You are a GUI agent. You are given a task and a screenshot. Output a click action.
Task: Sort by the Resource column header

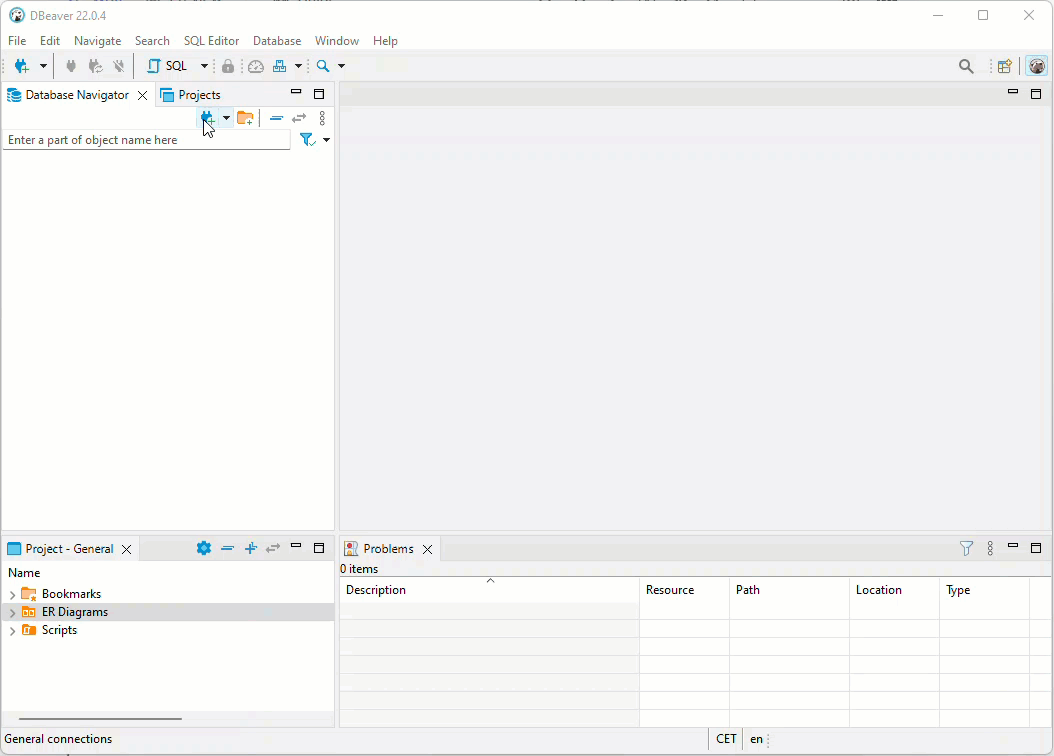point(684,590)
